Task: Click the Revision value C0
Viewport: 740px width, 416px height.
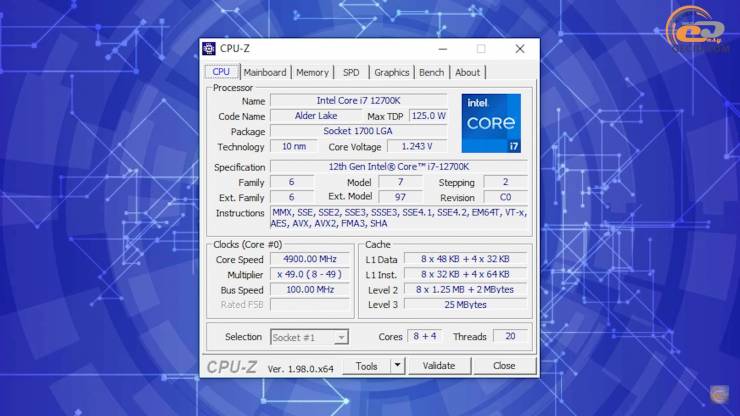Action: click(505, 197)
